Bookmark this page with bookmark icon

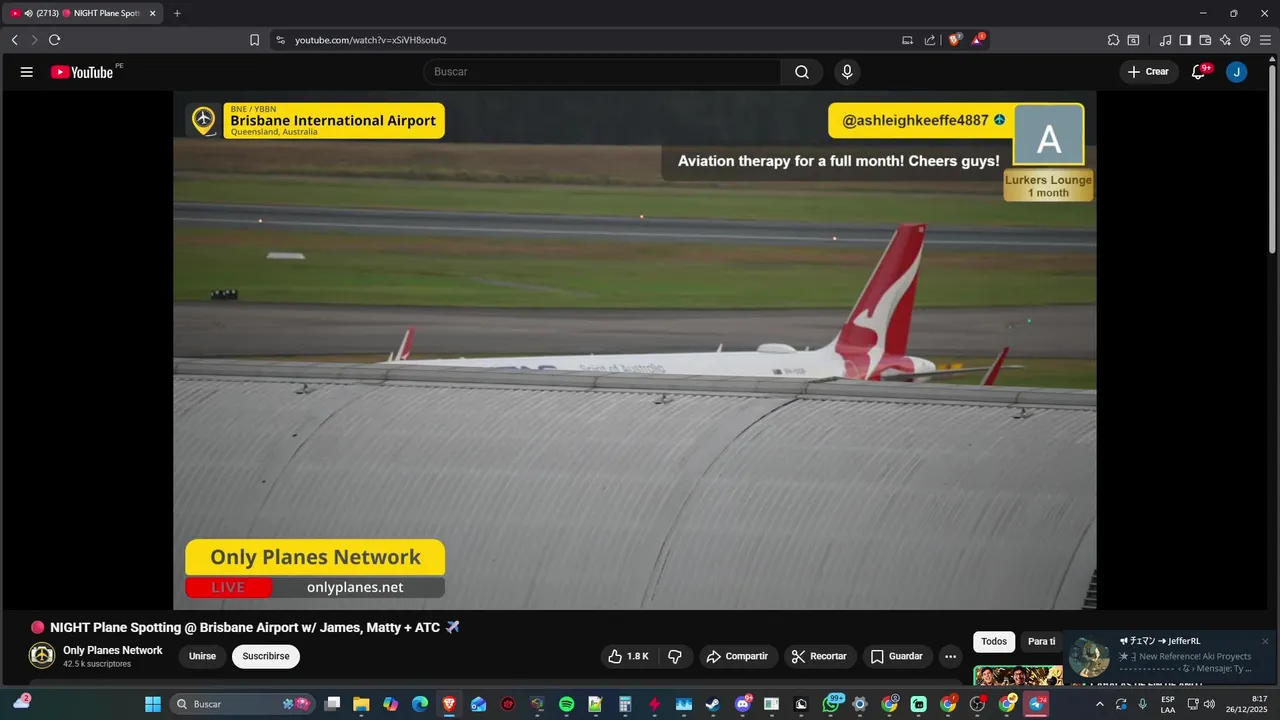tap(254, 40)
